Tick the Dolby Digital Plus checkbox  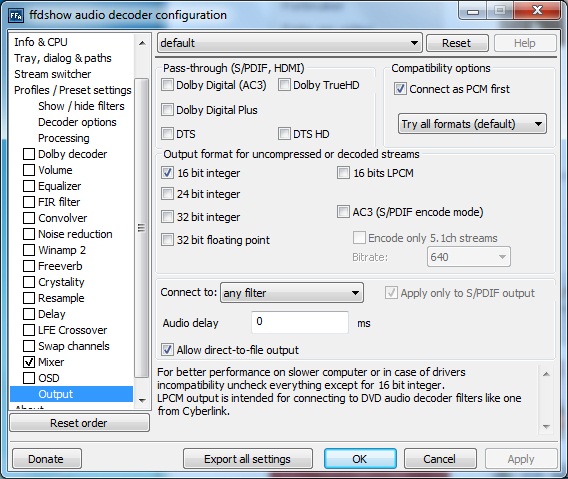coord(167,110)
